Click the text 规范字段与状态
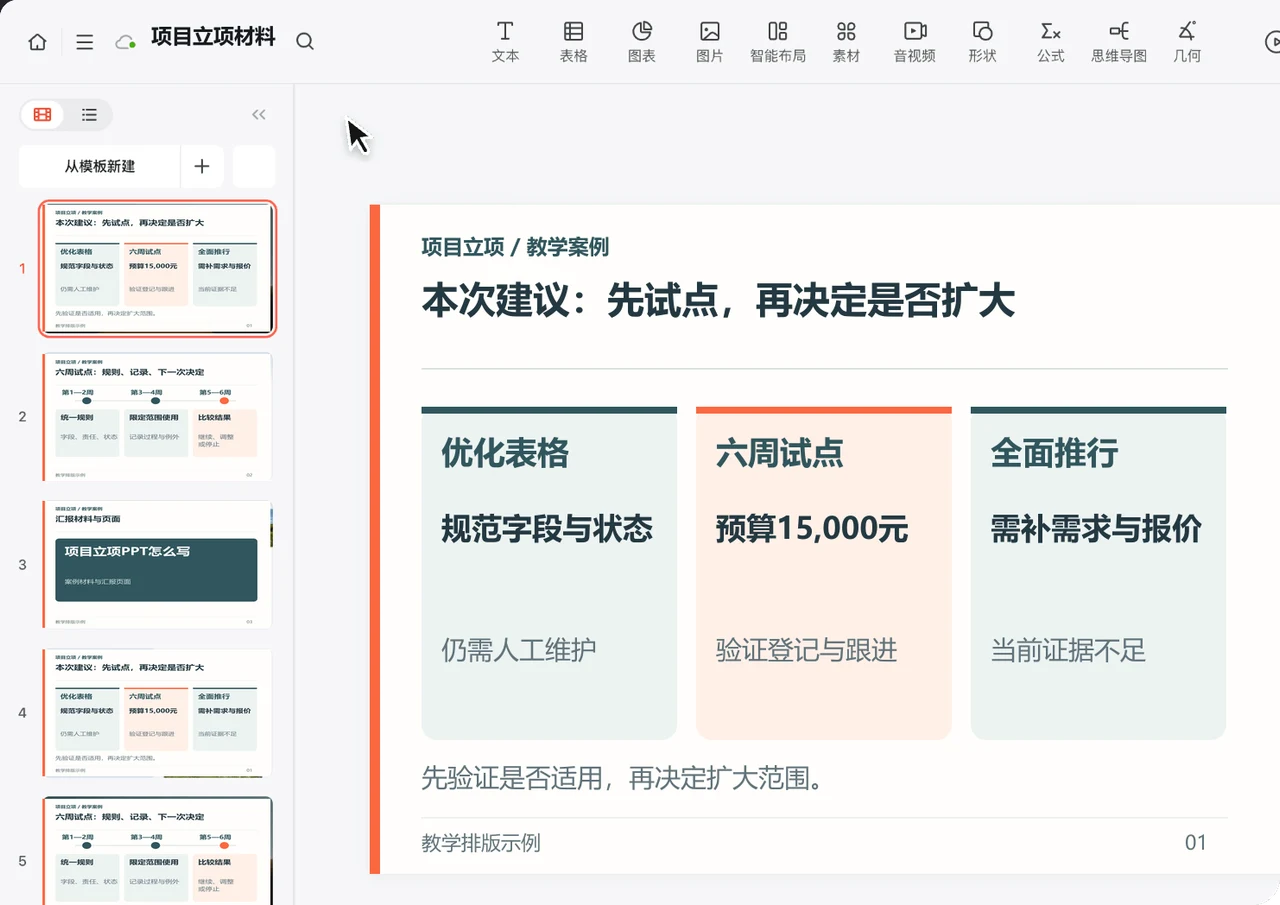The height and width of the screenshot is (905, 1280). (547, 528)
